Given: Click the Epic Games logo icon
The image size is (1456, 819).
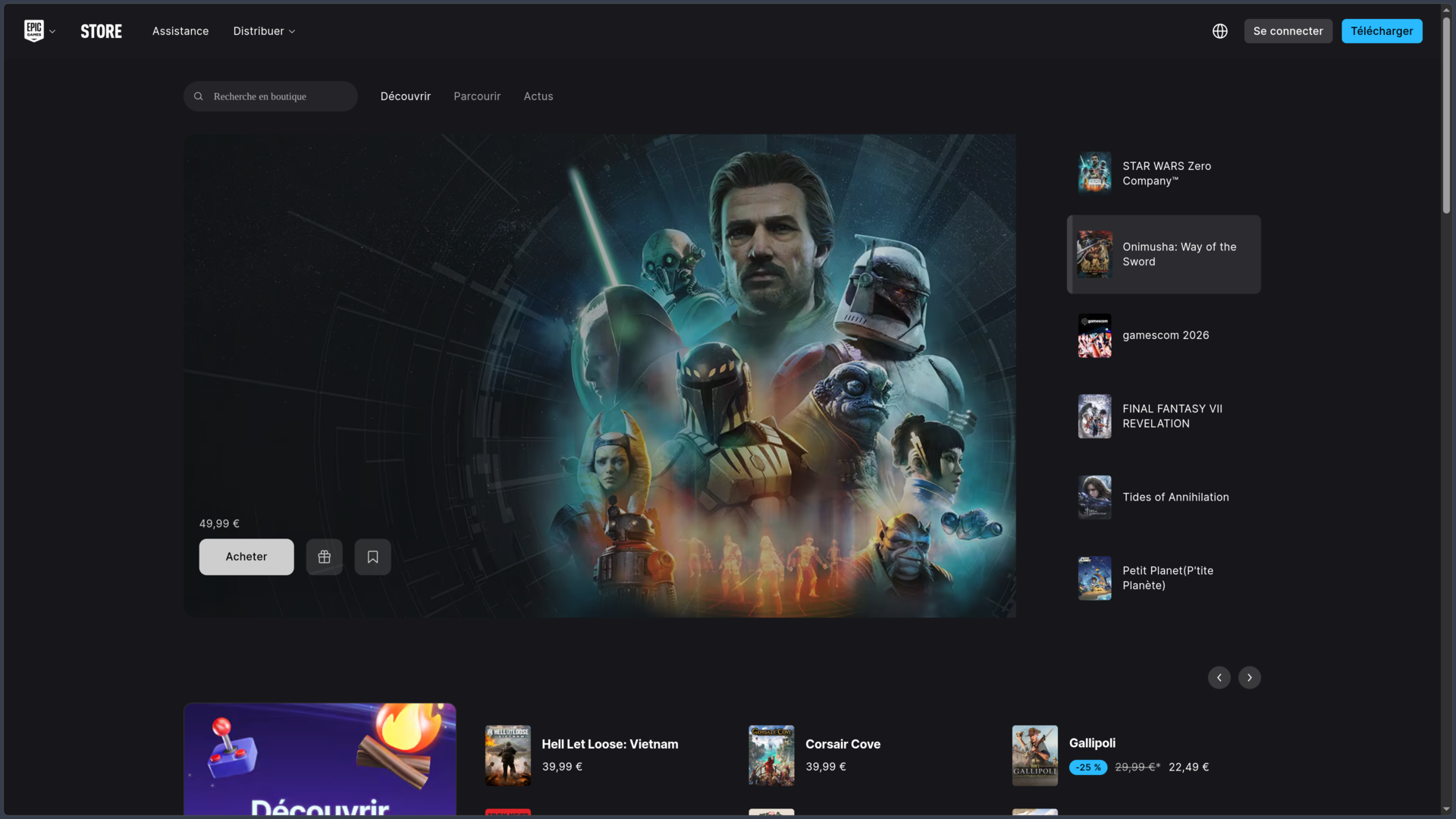Looking at the screenshot, I should click(34, 31).
